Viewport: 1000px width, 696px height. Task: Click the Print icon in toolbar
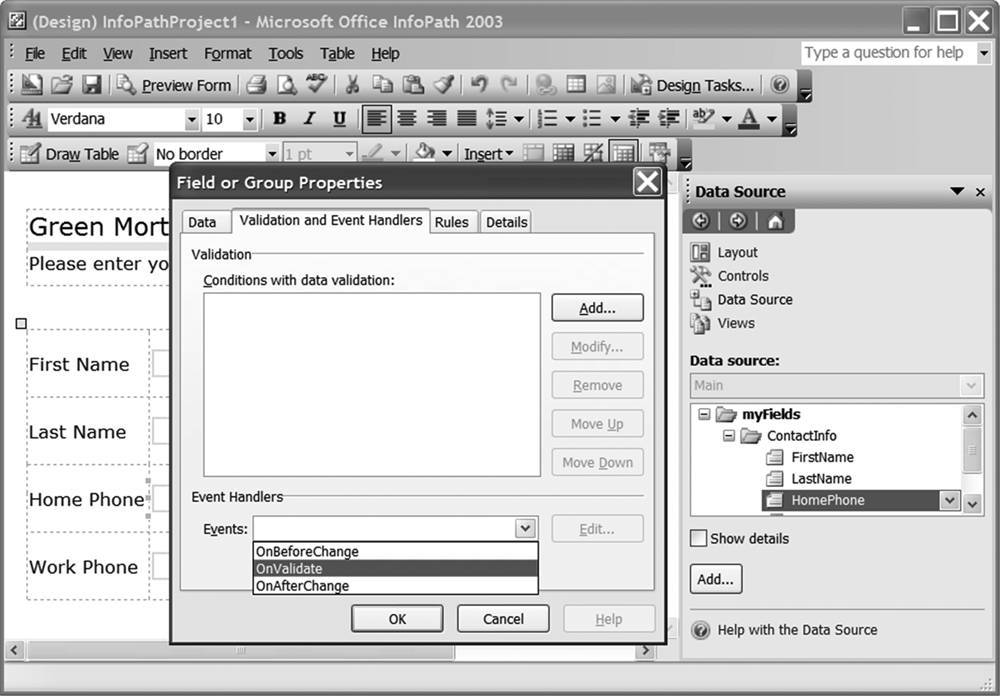coord(256,85)
